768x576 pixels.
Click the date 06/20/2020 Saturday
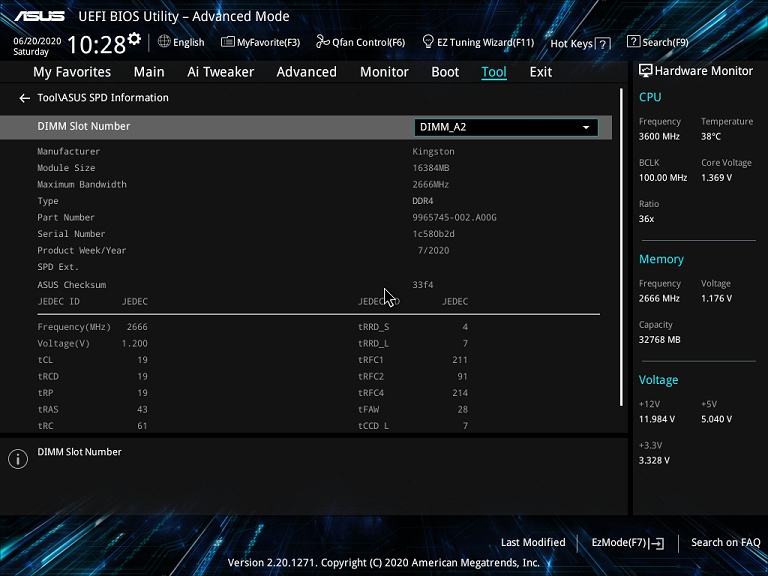click(37, 46)
